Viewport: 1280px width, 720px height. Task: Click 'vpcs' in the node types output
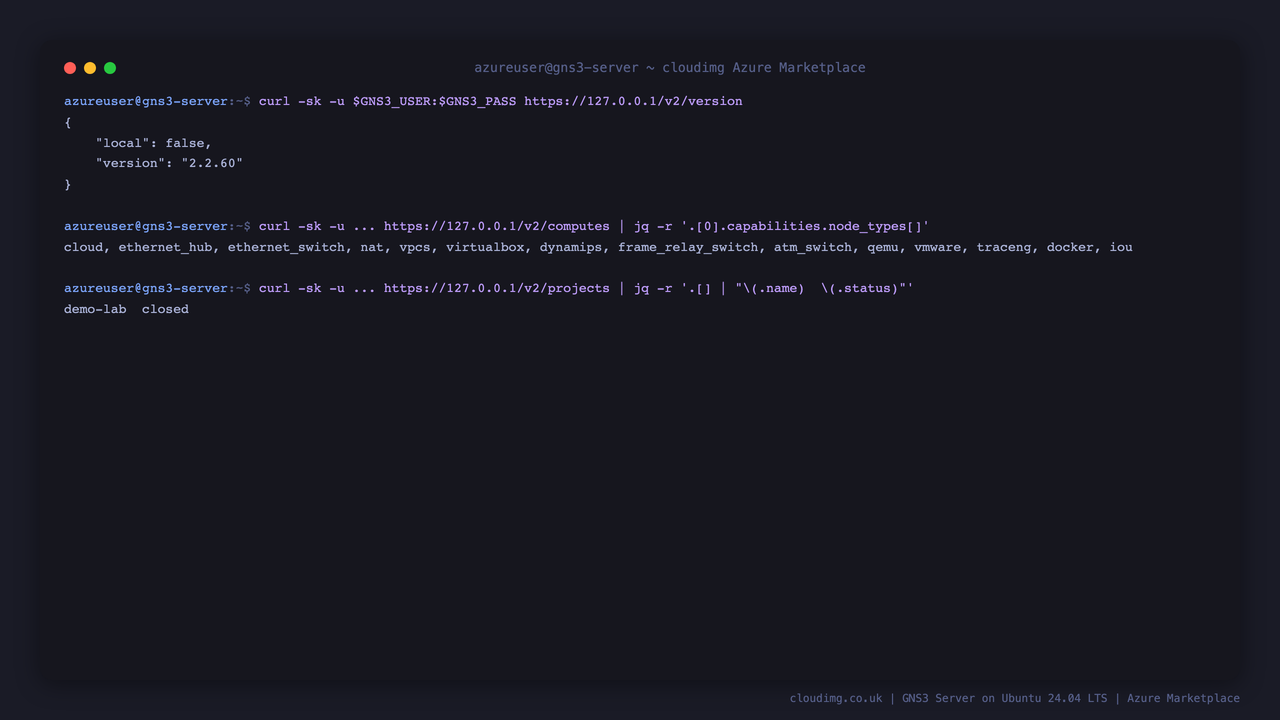point(415,247)
